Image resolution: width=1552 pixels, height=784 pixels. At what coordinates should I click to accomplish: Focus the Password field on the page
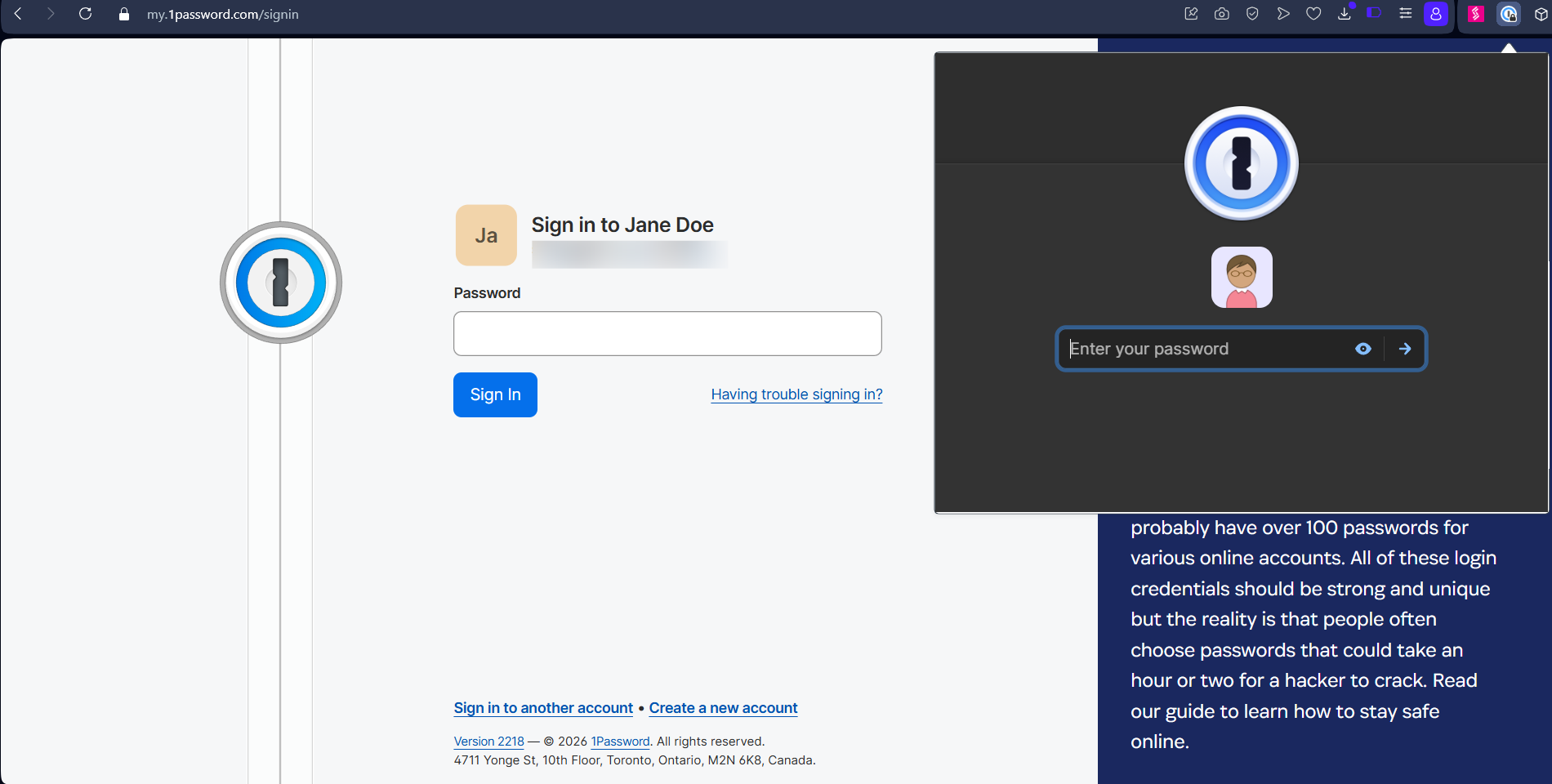667,333
